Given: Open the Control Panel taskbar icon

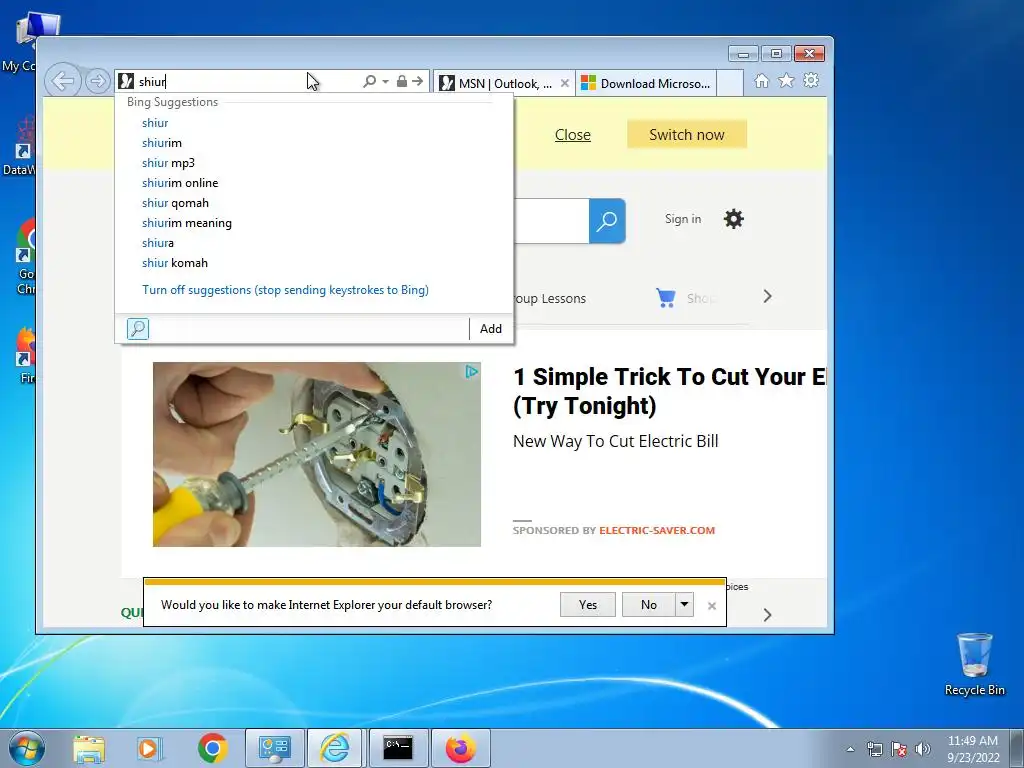Looking at the screenshot, I should pyautogui.click(x=274, y=748).
